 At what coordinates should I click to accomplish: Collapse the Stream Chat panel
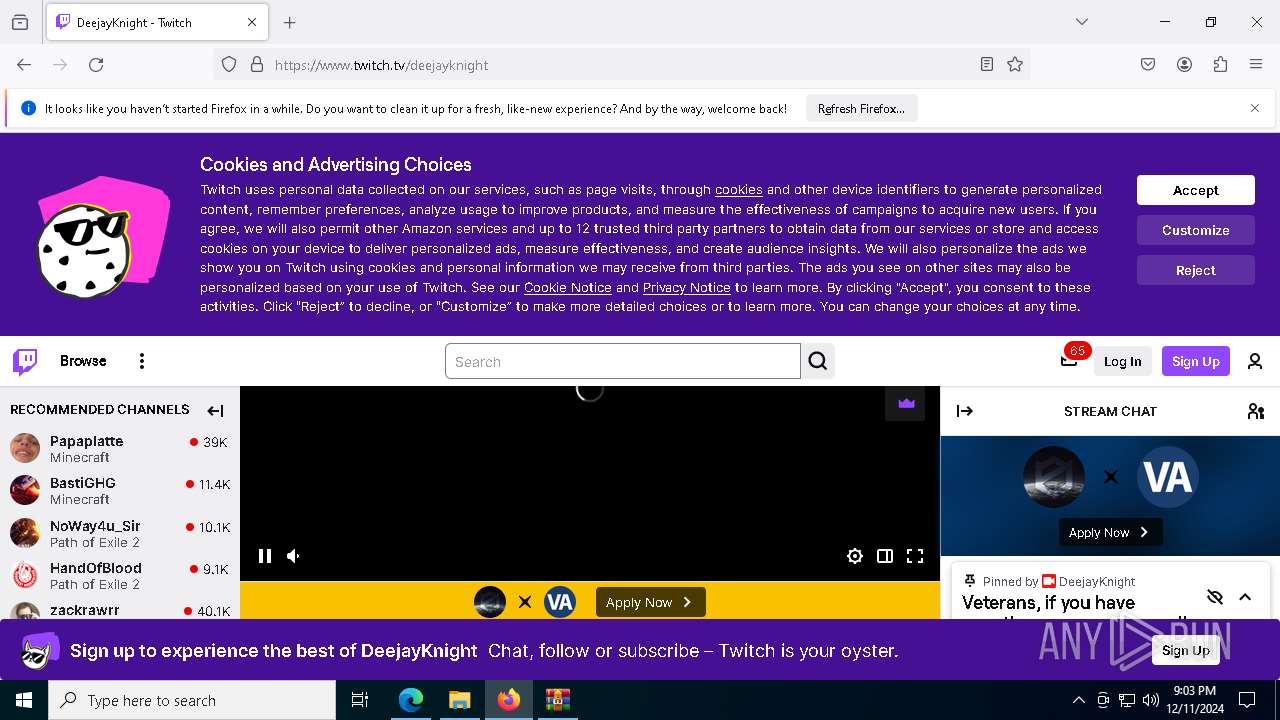pos(965,411)
